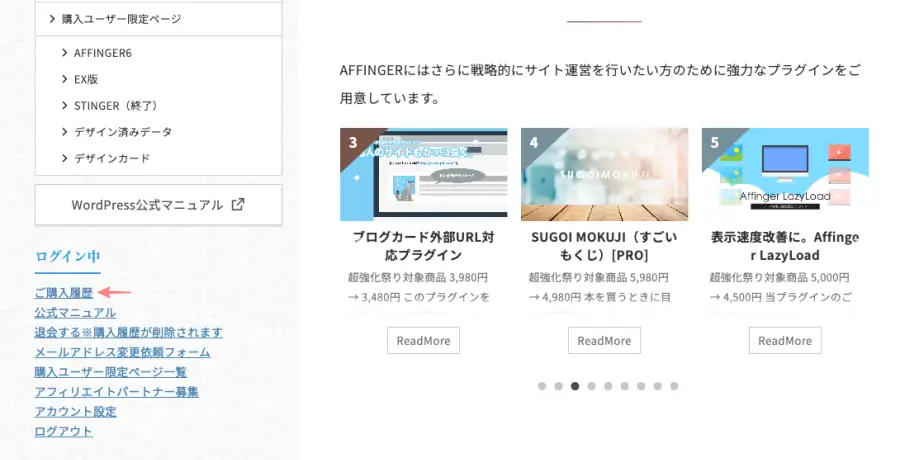Open the Affinger LazyLoad thumbnail image
The height and width of the screenshot is (460, 900).
point(785,174)
